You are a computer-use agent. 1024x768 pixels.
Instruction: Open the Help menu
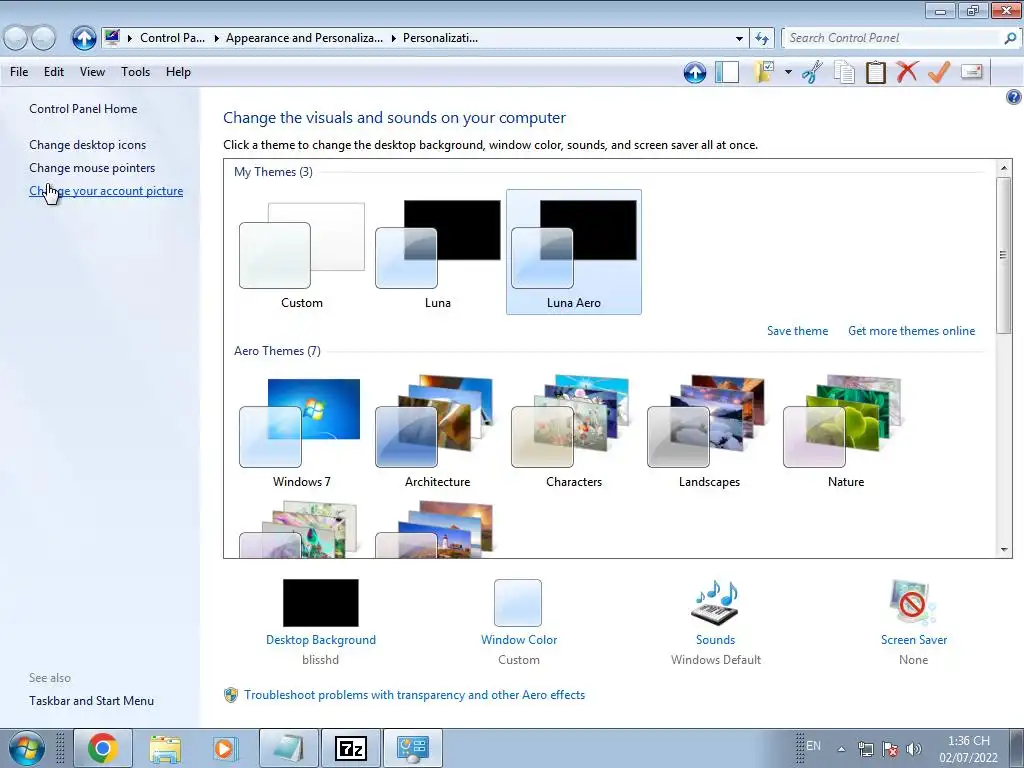178,72
